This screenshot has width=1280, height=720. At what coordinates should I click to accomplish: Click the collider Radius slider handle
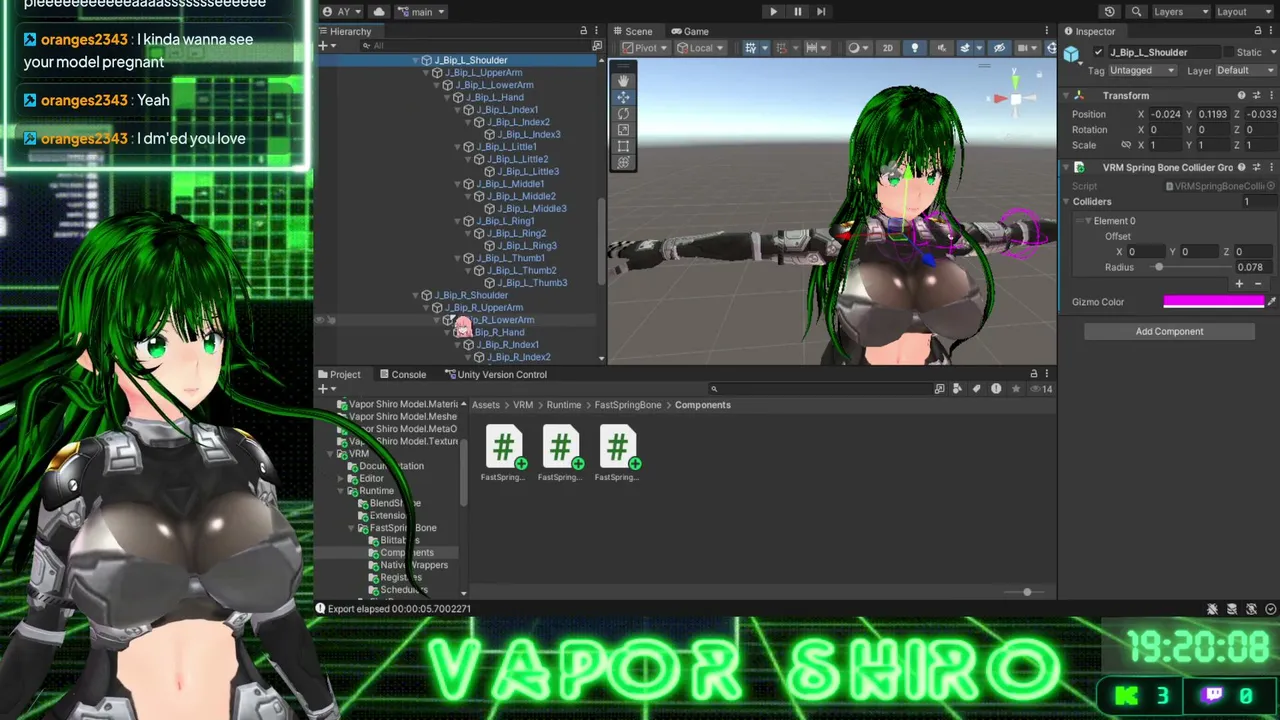(1159, 267)
